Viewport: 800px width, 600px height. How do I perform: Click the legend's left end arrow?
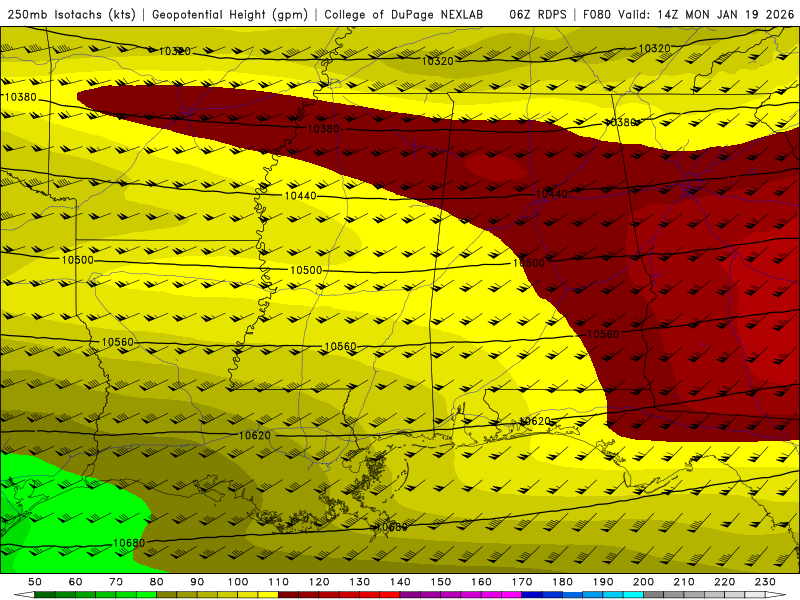pyautogui.click(x=24, y=595)
